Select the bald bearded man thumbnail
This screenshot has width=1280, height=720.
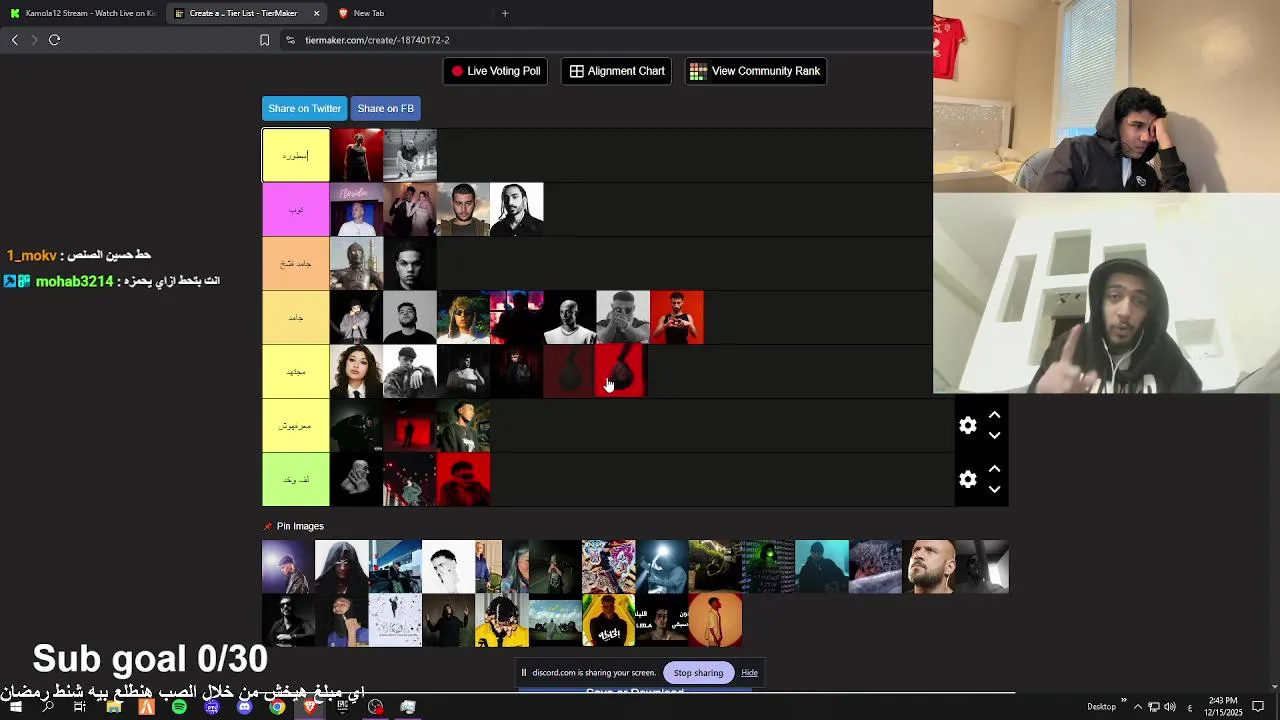[x=928, y=567]
